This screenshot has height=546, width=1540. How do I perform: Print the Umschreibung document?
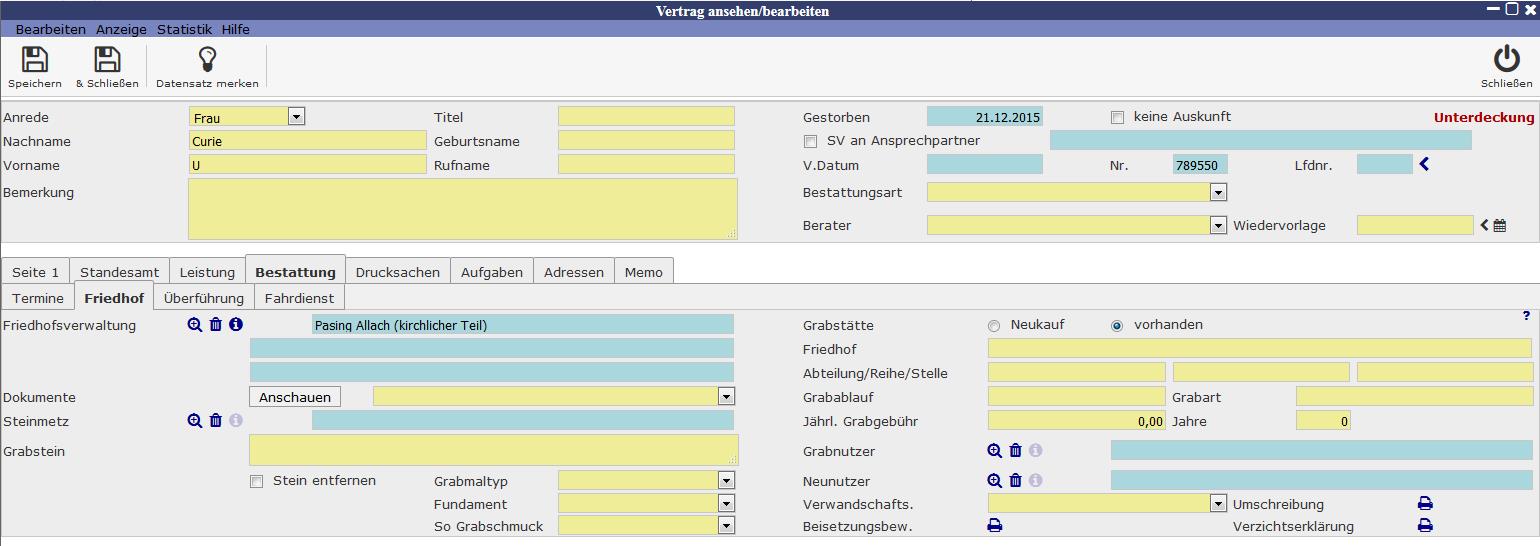[1425, 504]
